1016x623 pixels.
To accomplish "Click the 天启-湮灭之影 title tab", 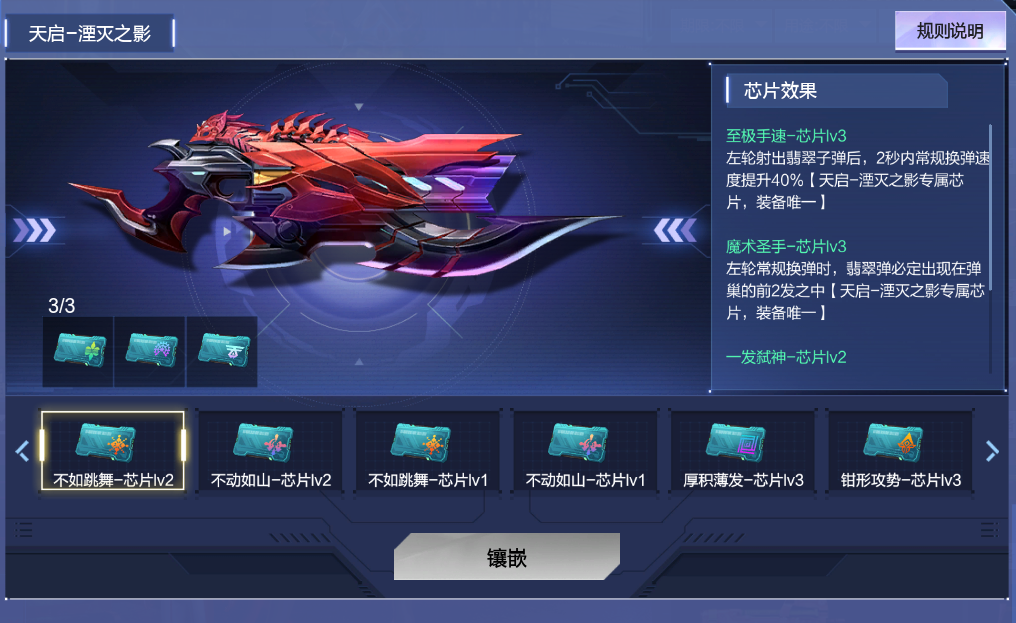I will tap(89, 34).
